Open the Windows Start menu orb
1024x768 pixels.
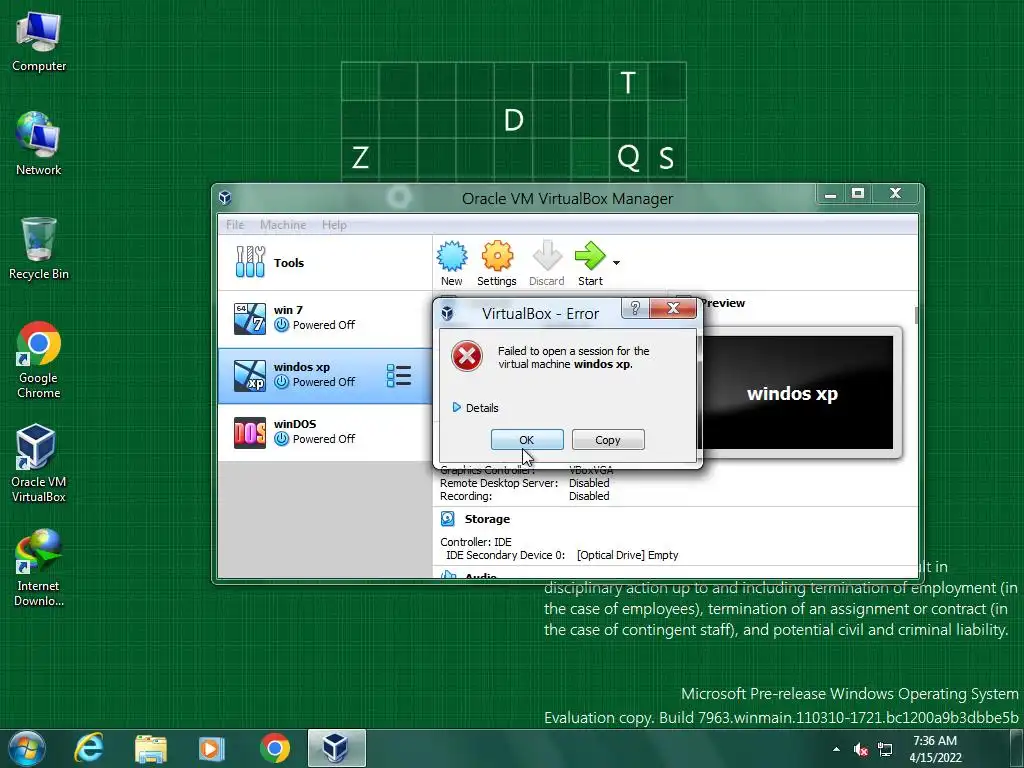[27, 748]
